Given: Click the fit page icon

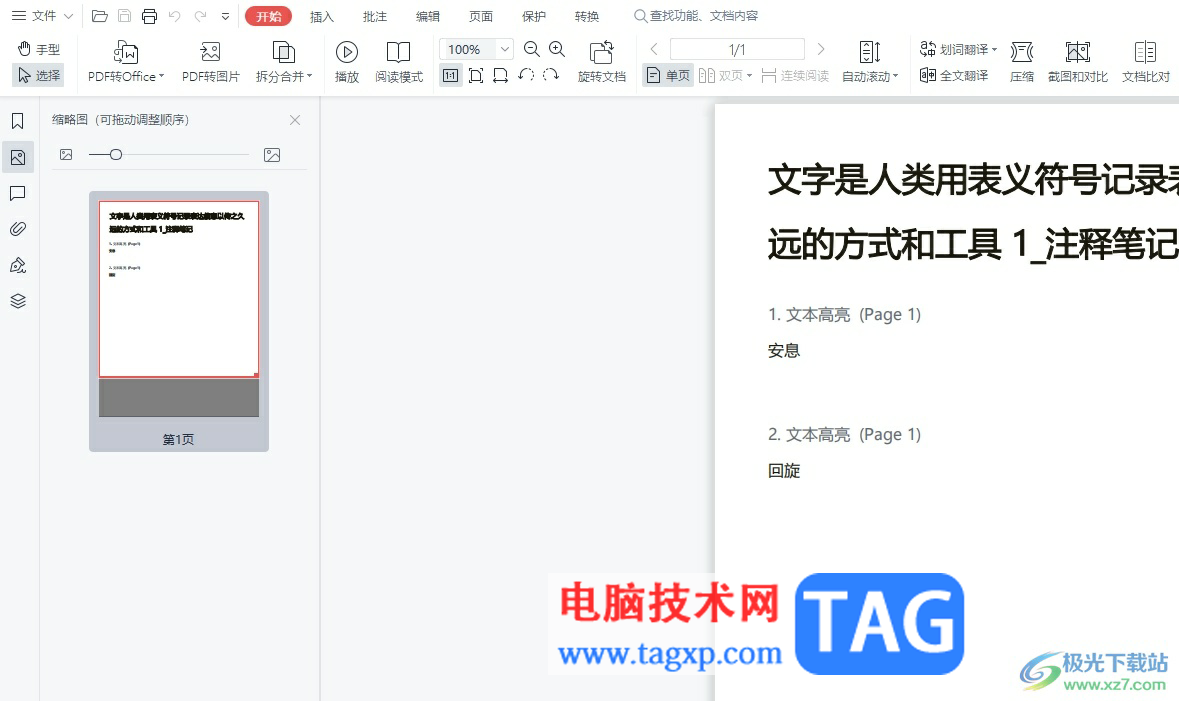Looking at the screenshot, I should [x=476, y=75].
